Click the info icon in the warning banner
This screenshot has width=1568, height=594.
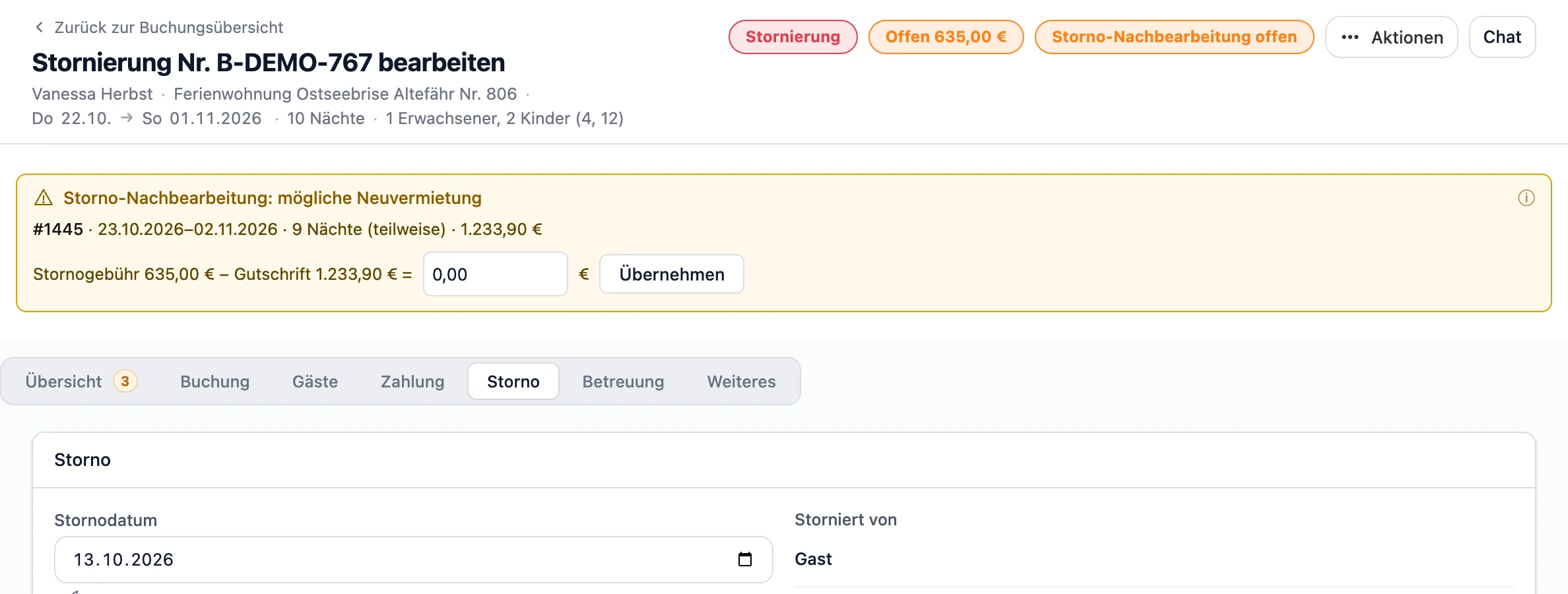click(x=1526, y=198)
